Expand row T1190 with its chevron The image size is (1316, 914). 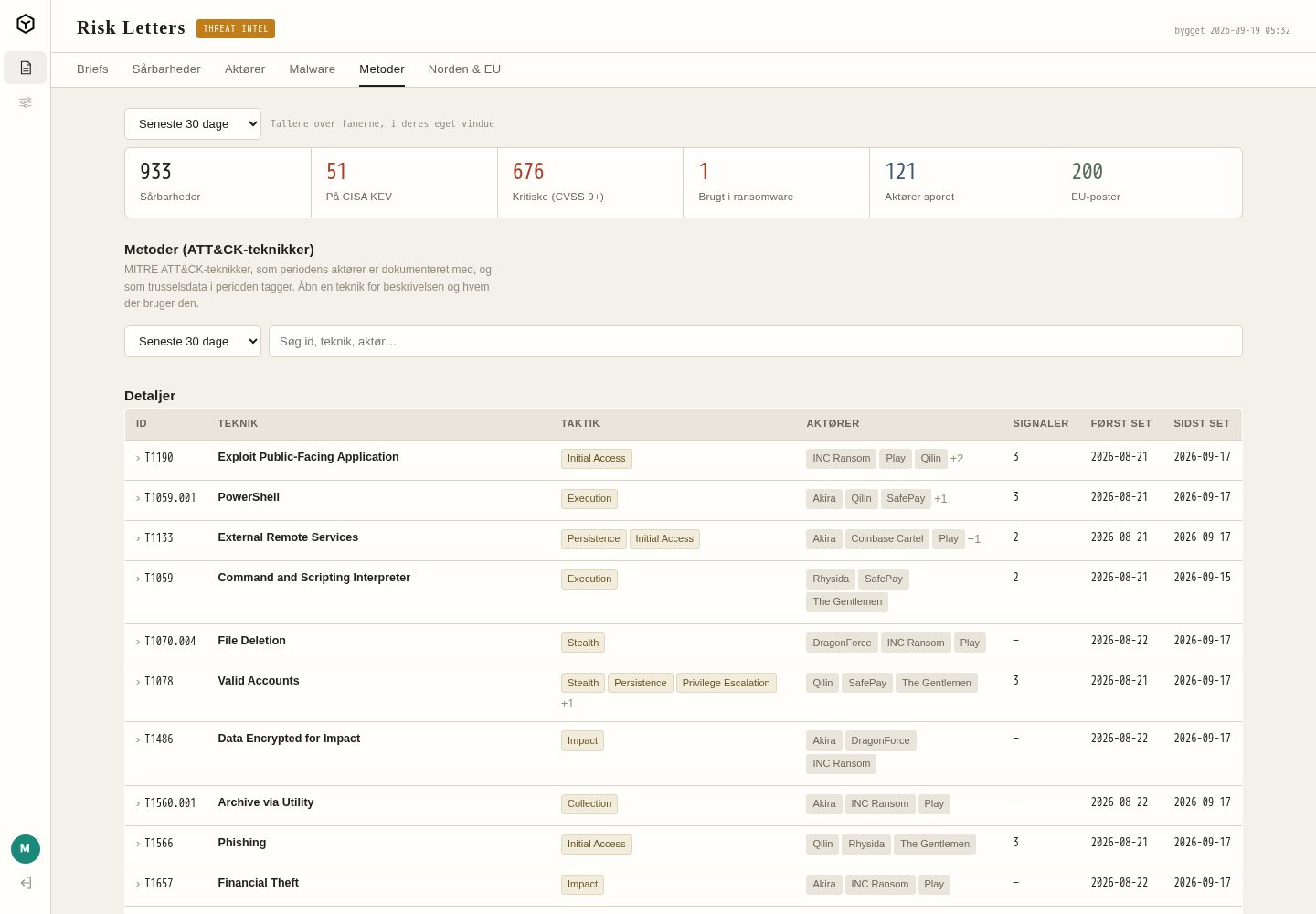138,458
